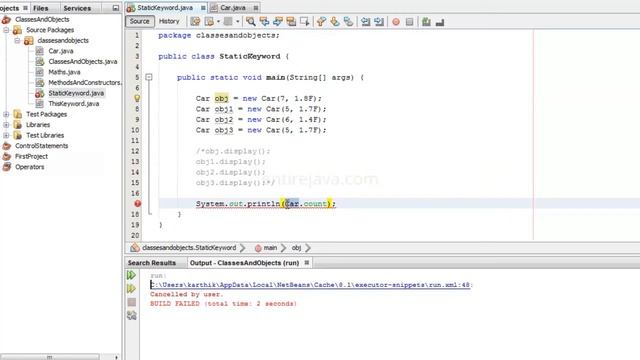Click the greyed Forward navigation icon

pos(228,22)
